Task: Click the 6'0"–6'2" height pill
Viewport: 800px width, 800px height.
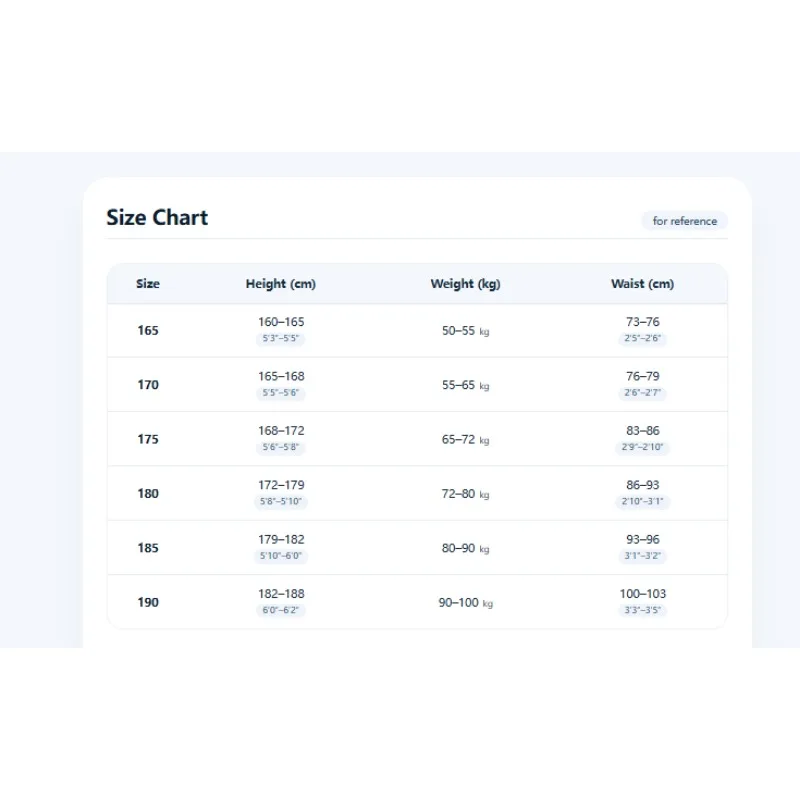Action: click(281, 610)
